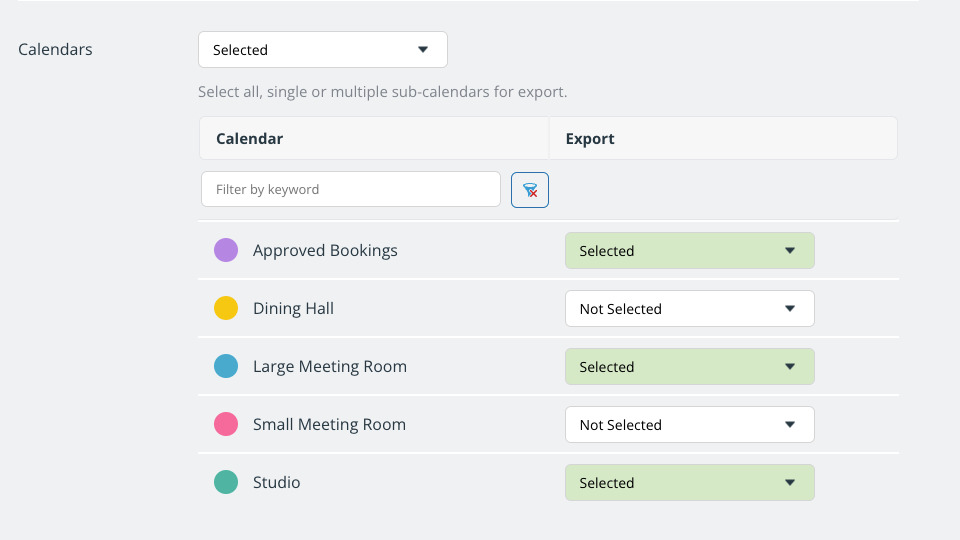960x540 pixels.
Task: Open Small Meeting Room export dropdown
Action: pos(689,424)
